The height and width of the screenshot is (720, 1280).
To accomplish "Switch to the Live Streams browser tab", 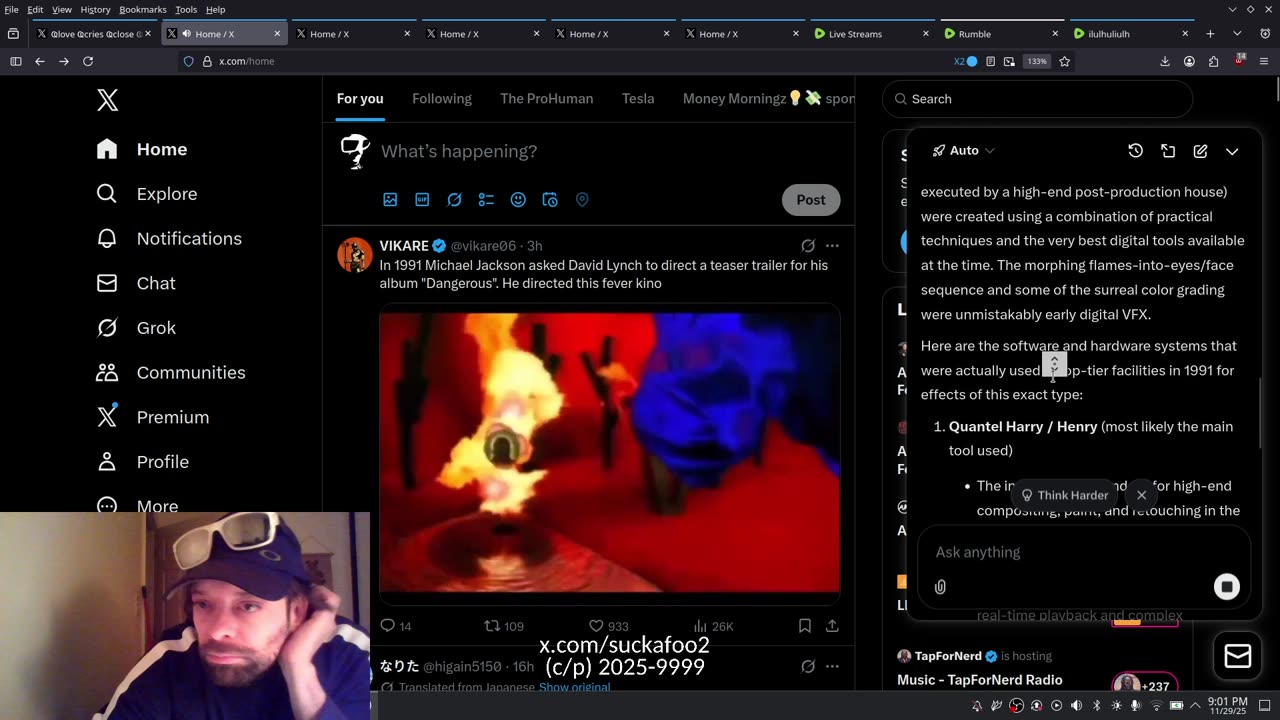I will (x=874, y=34).
